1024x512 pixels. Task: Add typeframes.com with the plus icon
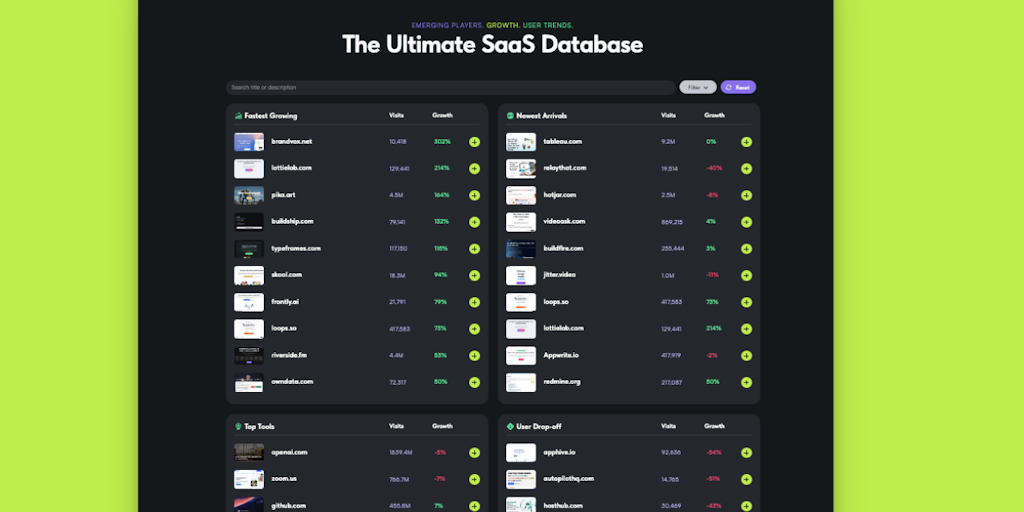click(474, 249)
